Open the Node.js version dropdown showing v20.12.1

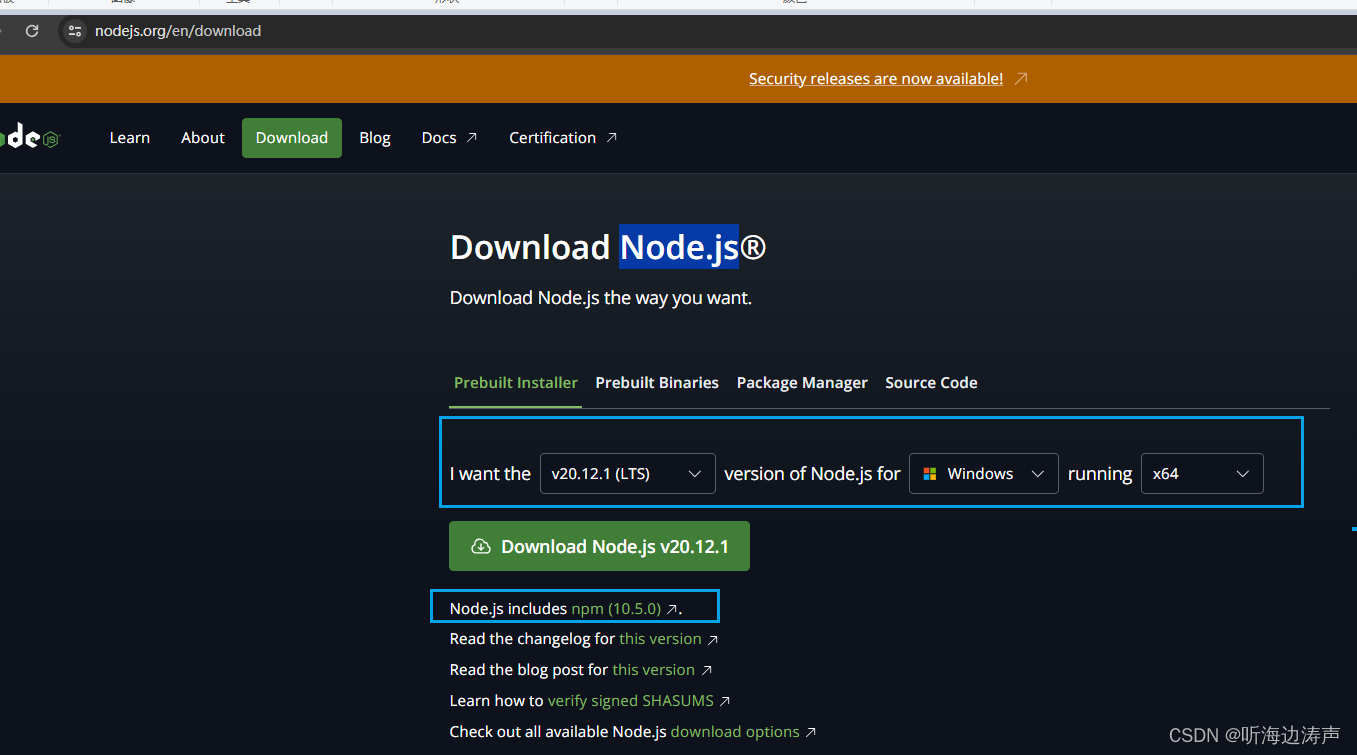(x=627, y=473)
